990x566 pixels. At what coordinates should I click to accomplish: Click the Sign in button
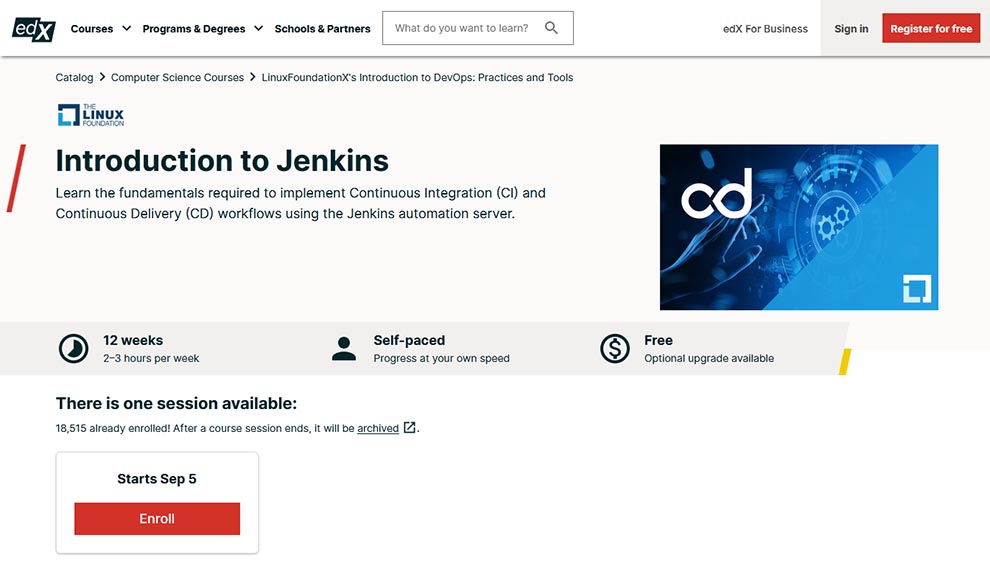851,28
